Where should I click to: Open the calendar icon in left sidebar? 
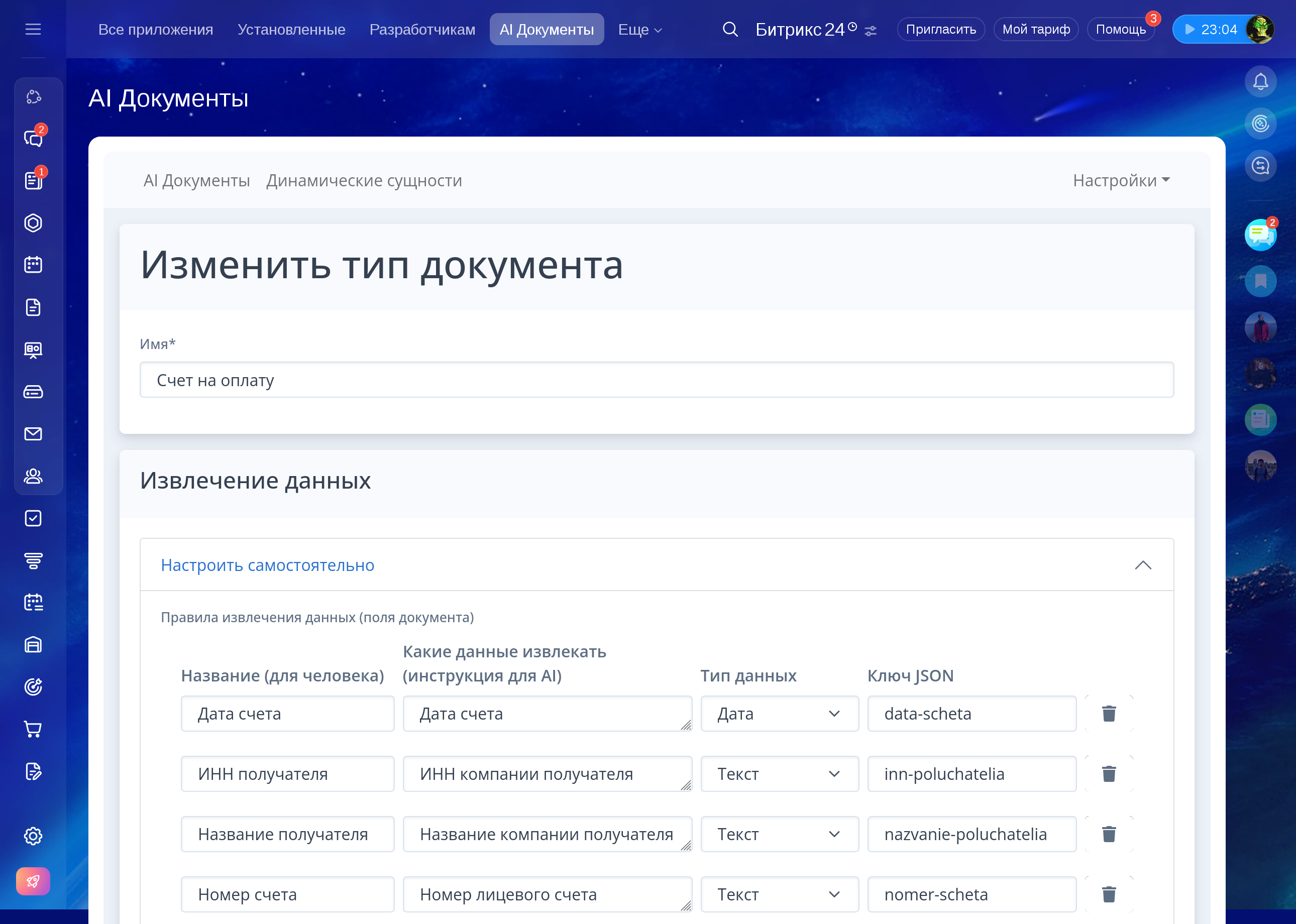(x=33, y=265)
